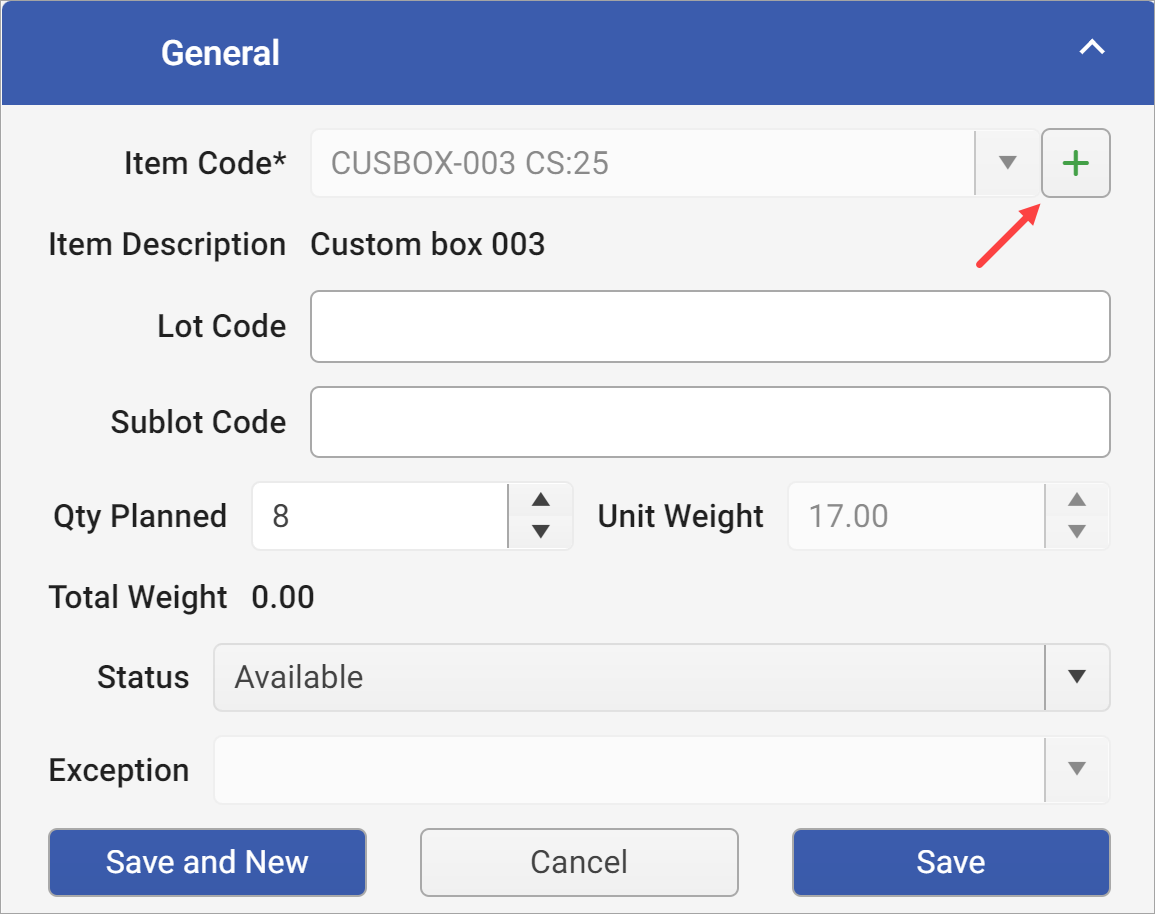Collapse the General section header

pos(1092,47)
